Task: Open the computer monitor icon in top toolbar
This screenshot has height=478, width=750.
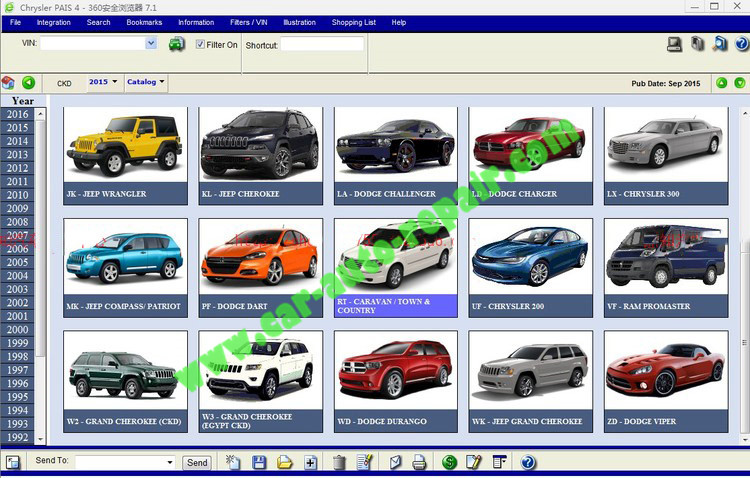Action: (x=674, y=44)
